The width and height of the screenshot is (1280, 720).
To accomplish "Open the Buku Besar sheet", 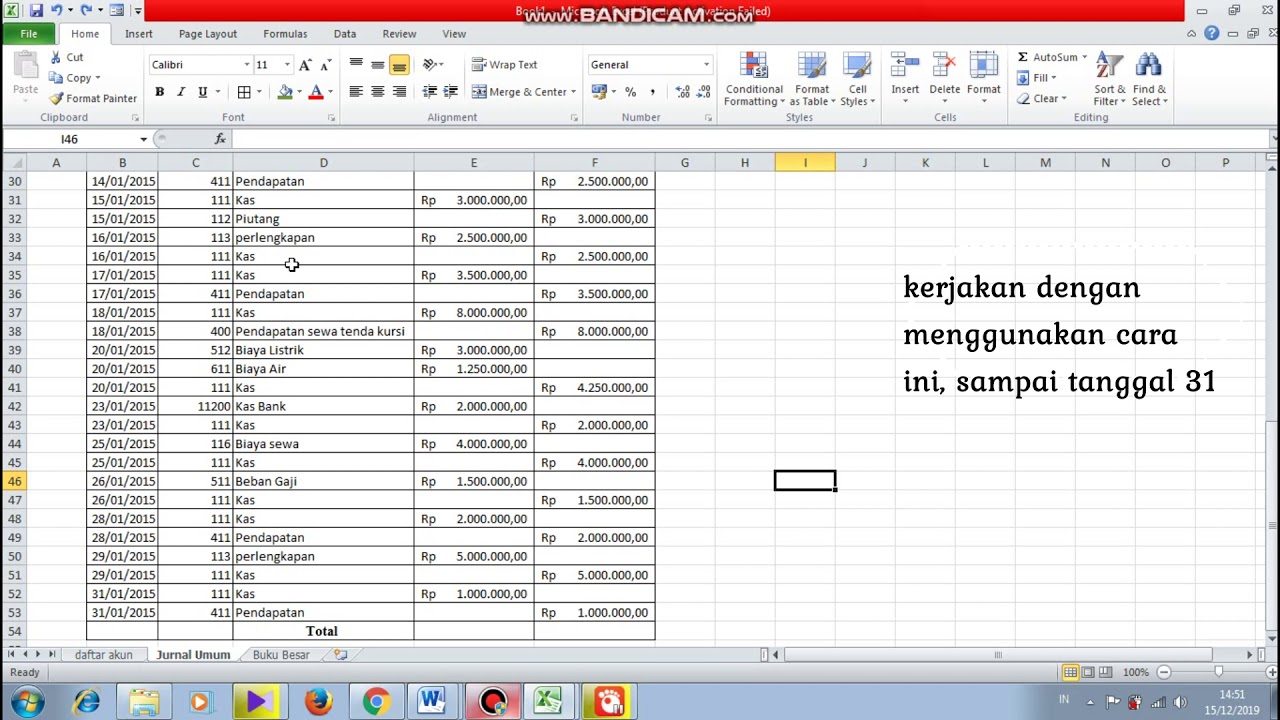I will [281, 655].
